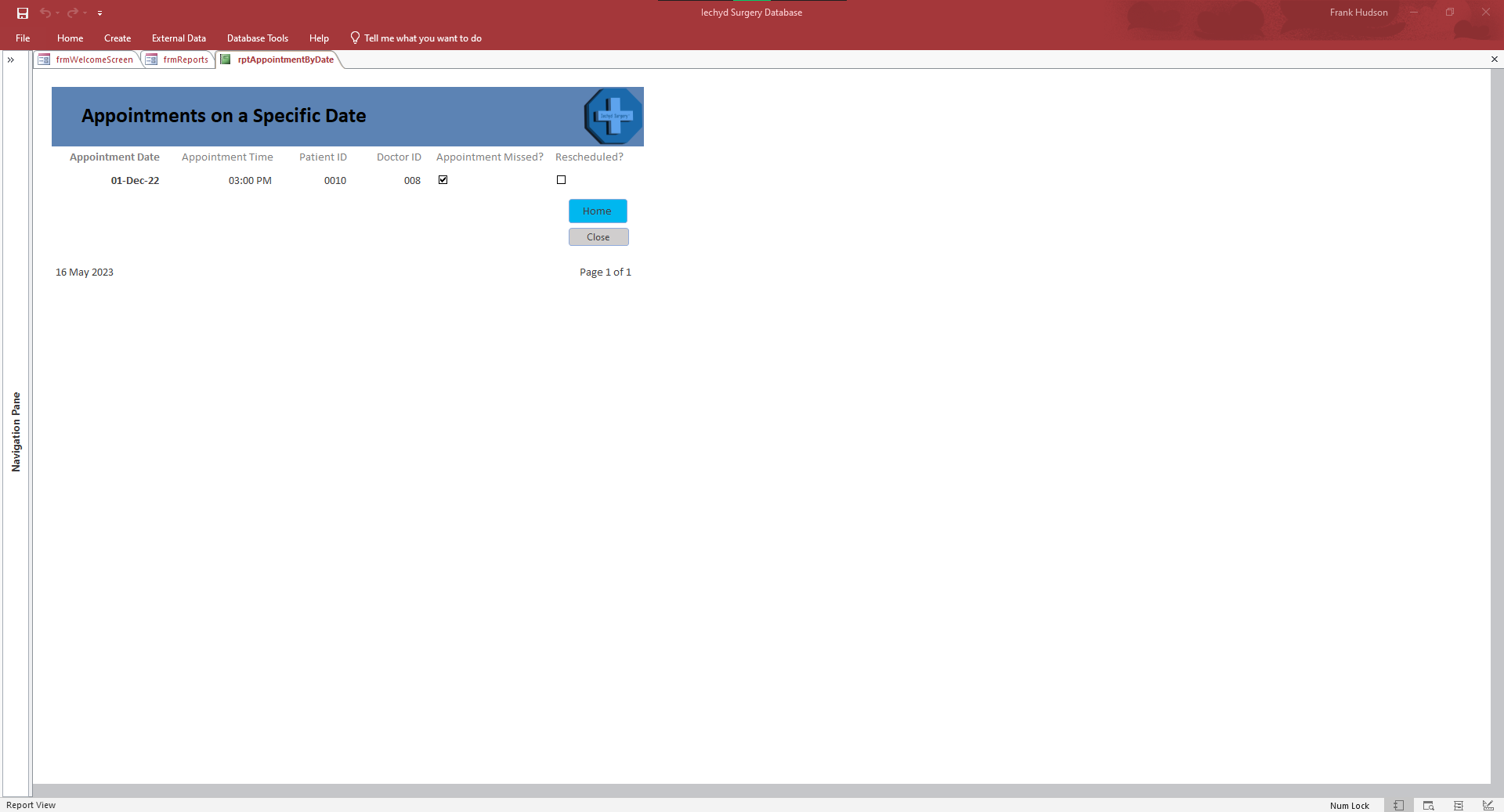Check the Rescheduled? checkbox

click(561, 180)
